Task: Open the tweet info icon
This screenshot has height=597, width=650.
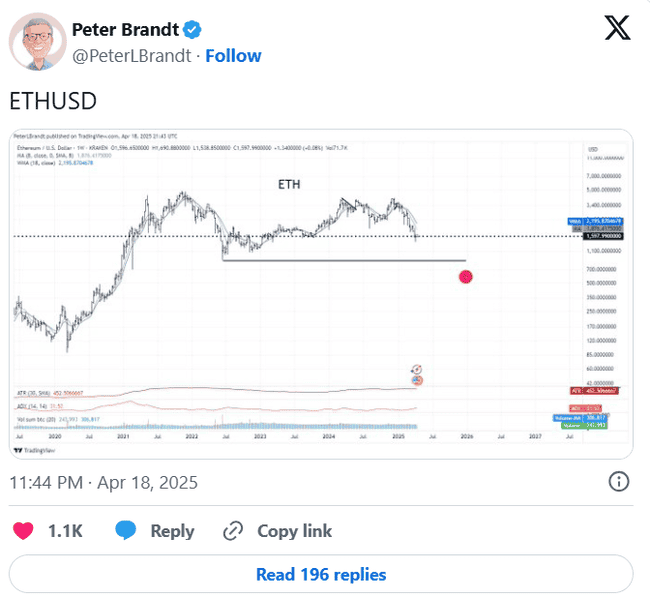Action: coord(619,482)
